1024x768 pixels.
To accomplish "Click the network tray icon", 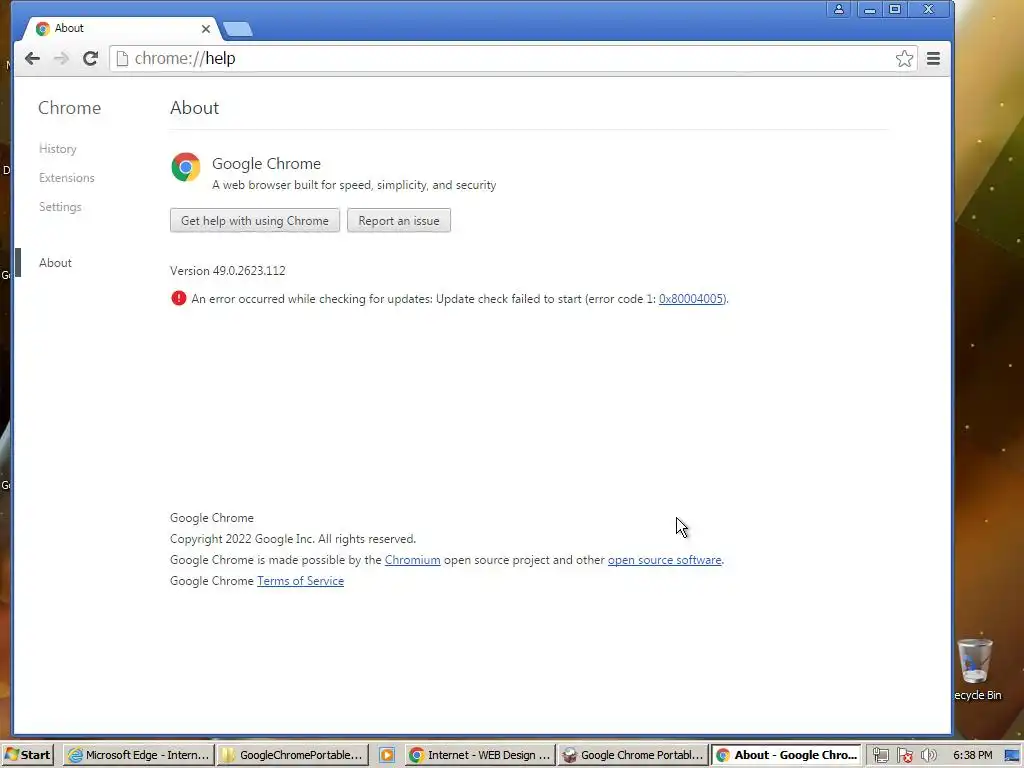I will pyautogui.click(x=880, y=756).
